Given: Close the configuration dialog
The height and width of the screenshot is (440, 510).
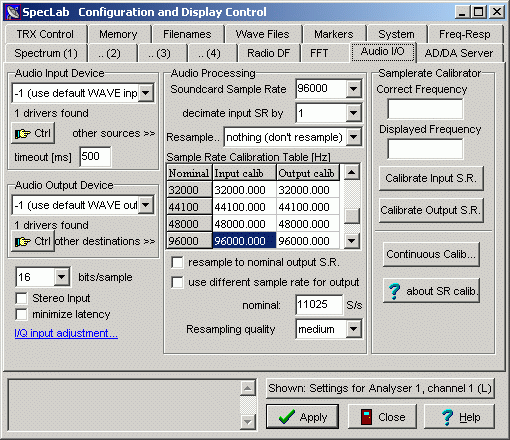Looking at the screenshot, I should (x=382, y=417).
